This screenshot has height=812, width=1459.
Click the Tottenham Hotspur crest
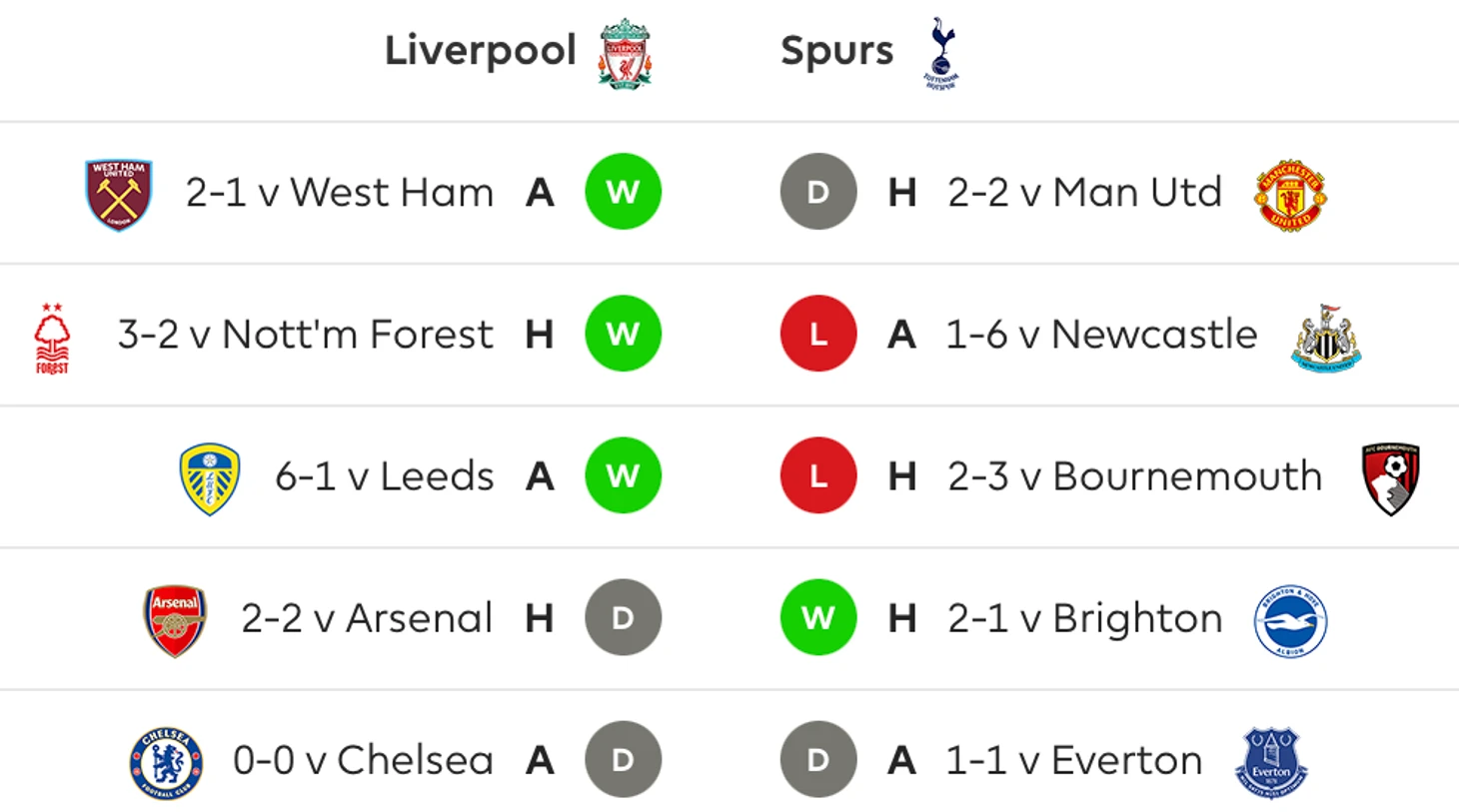940,53
